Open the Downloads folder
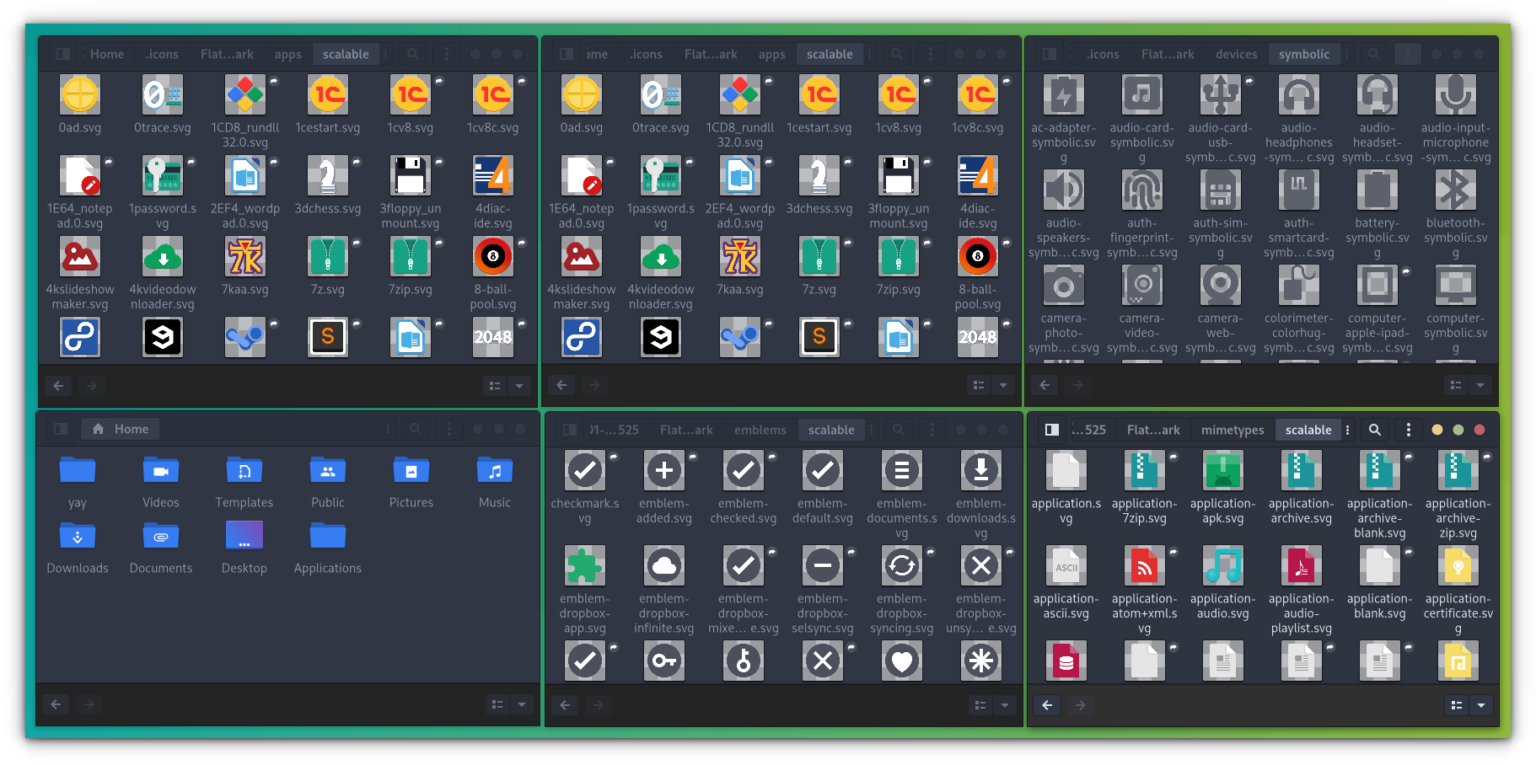The height and width of the screenshot is (765, 1536). [x=77, y=536]
